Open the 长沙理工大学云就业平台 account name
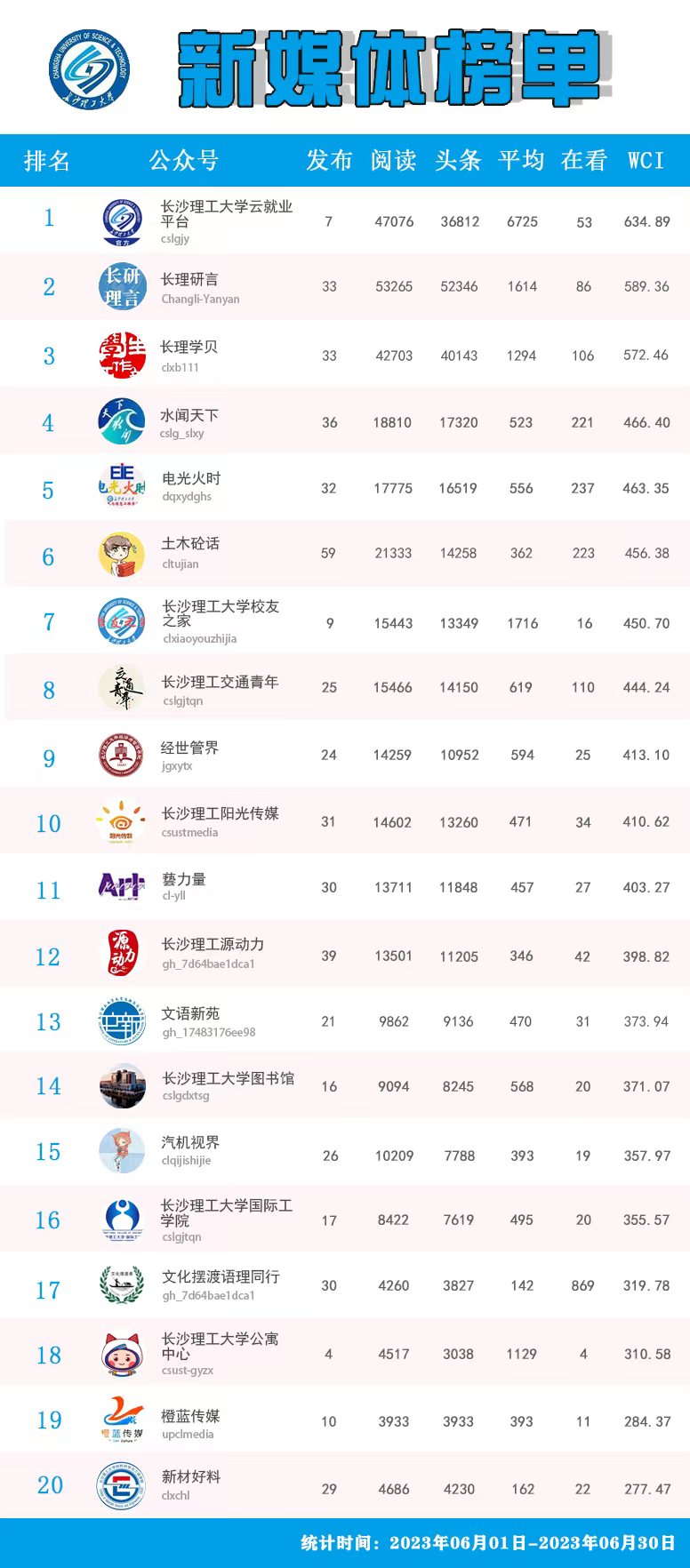690x1568 pixels. pyautogui.click(x=226, y=213)
